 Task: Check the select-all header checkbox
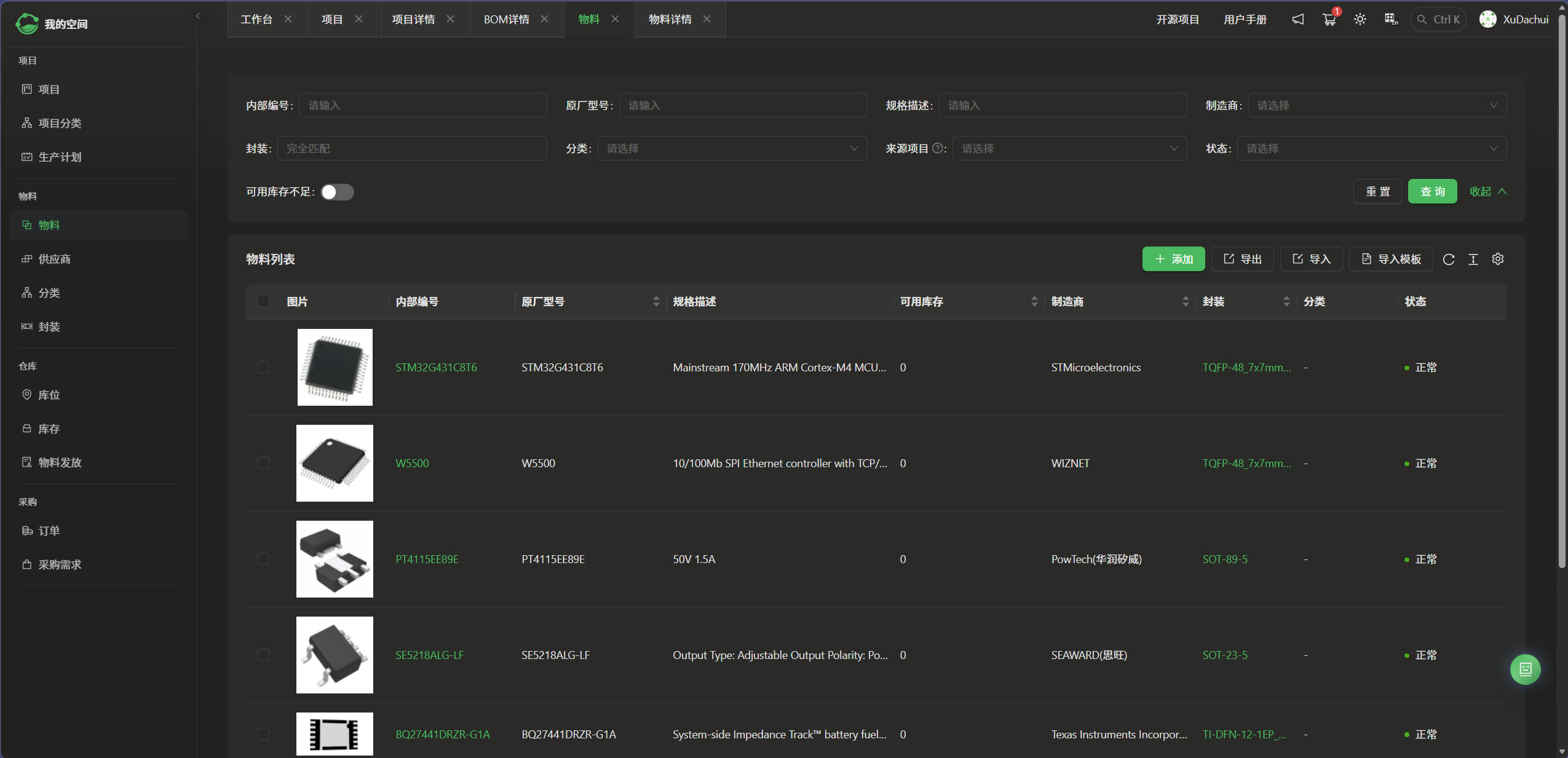point(263,301)
